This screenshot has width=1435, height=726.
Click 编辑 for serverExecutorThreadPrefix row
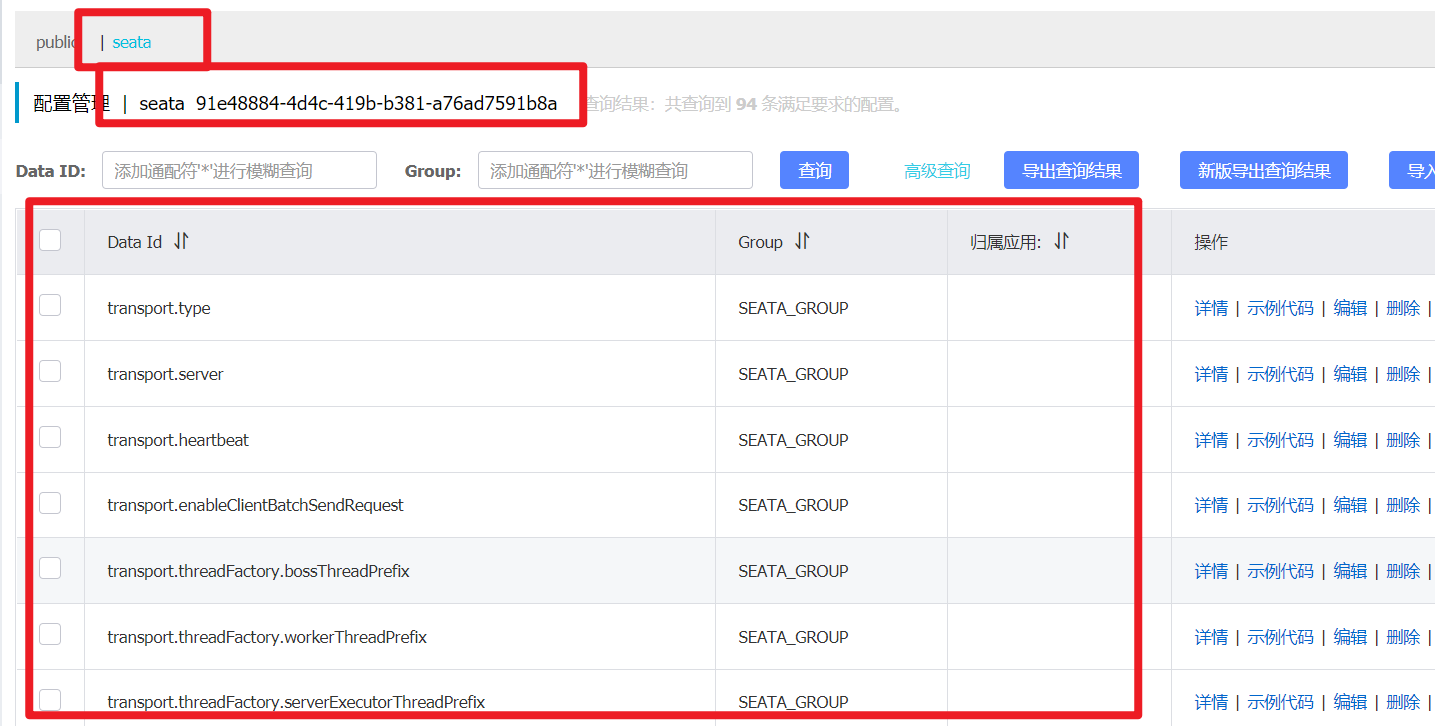click(1350, 702)
